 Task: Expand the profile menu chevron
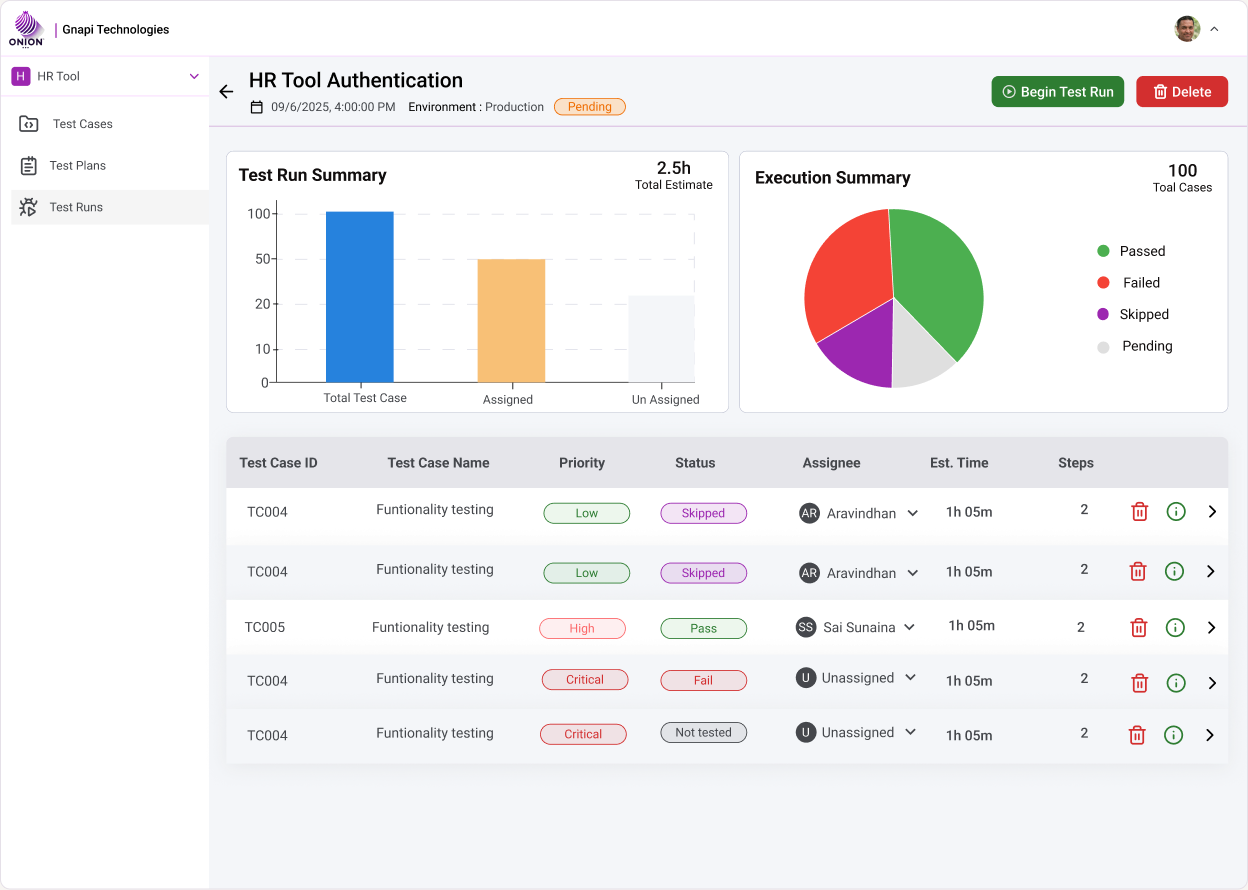pos(1214,29)
